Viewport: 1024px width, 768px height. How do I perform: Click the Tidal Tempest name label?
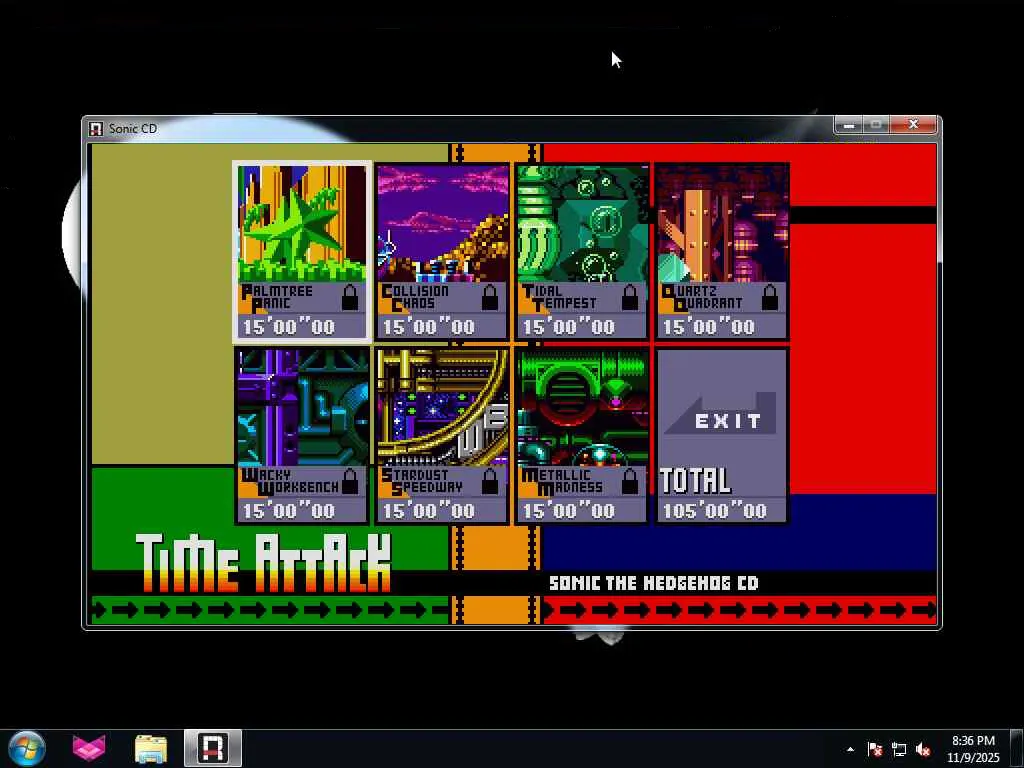[x=559, y=298]
